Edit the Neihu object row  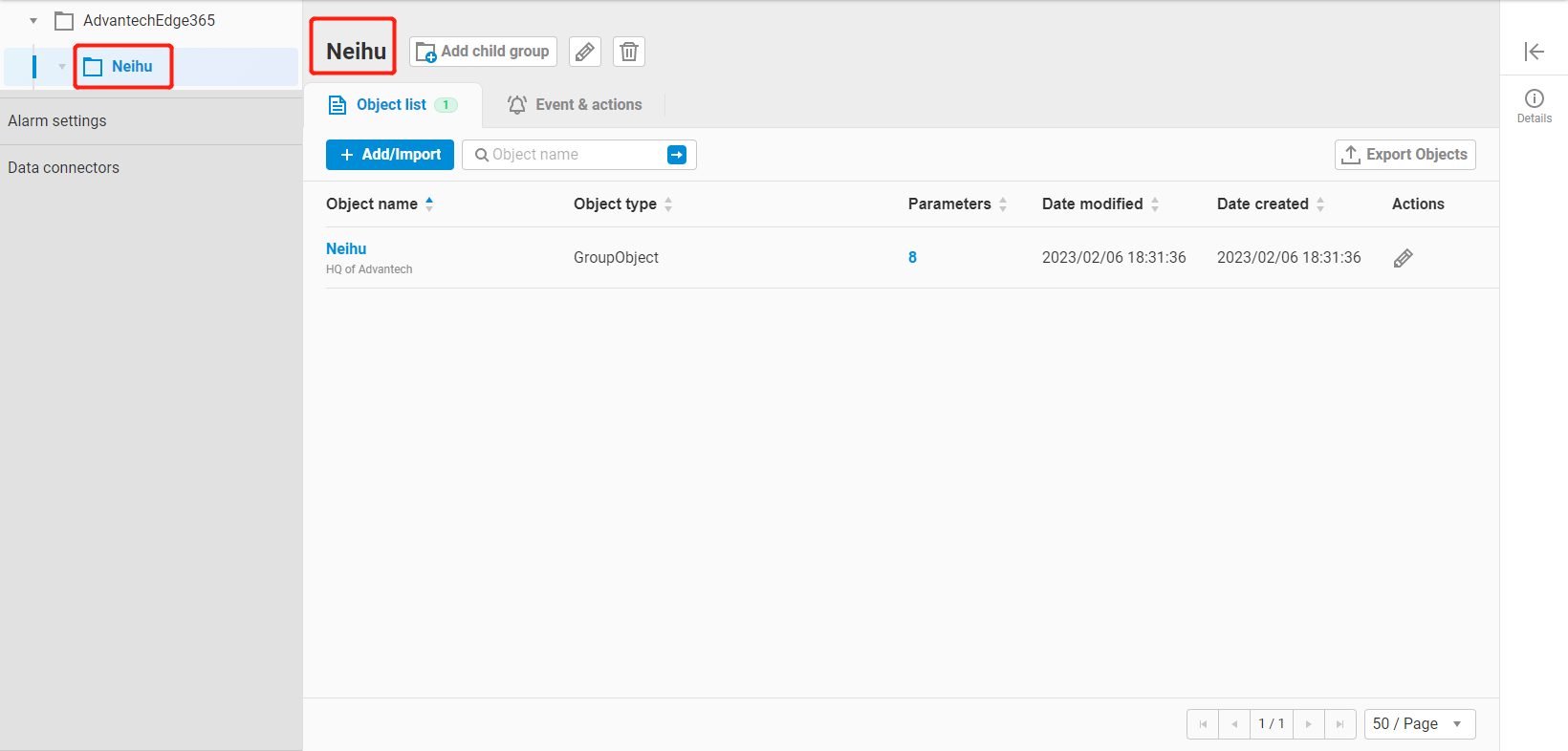1403,258
